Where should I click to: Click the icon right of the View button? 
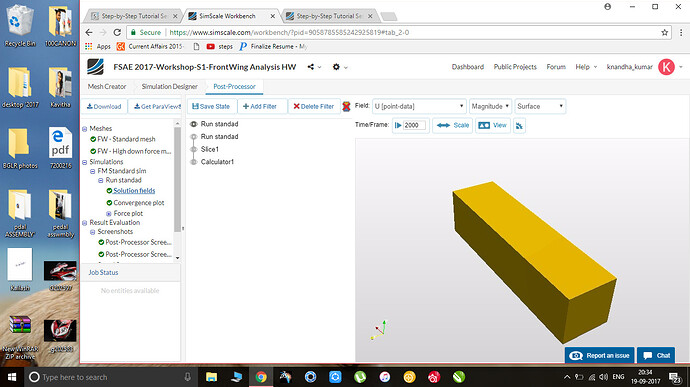[x=519, y=126]
